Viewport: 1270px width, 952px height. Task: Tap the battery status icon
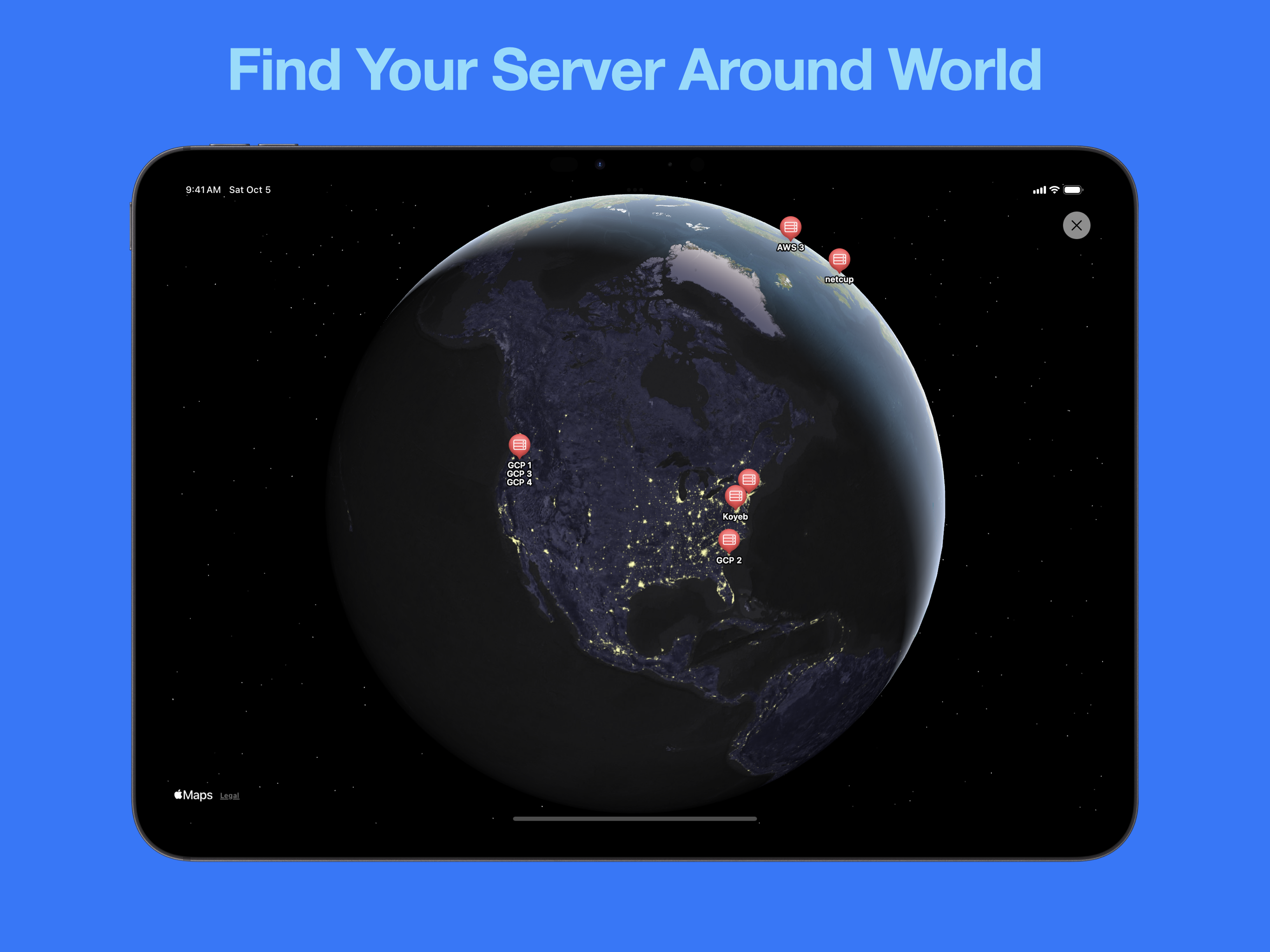coord(1072,190)
